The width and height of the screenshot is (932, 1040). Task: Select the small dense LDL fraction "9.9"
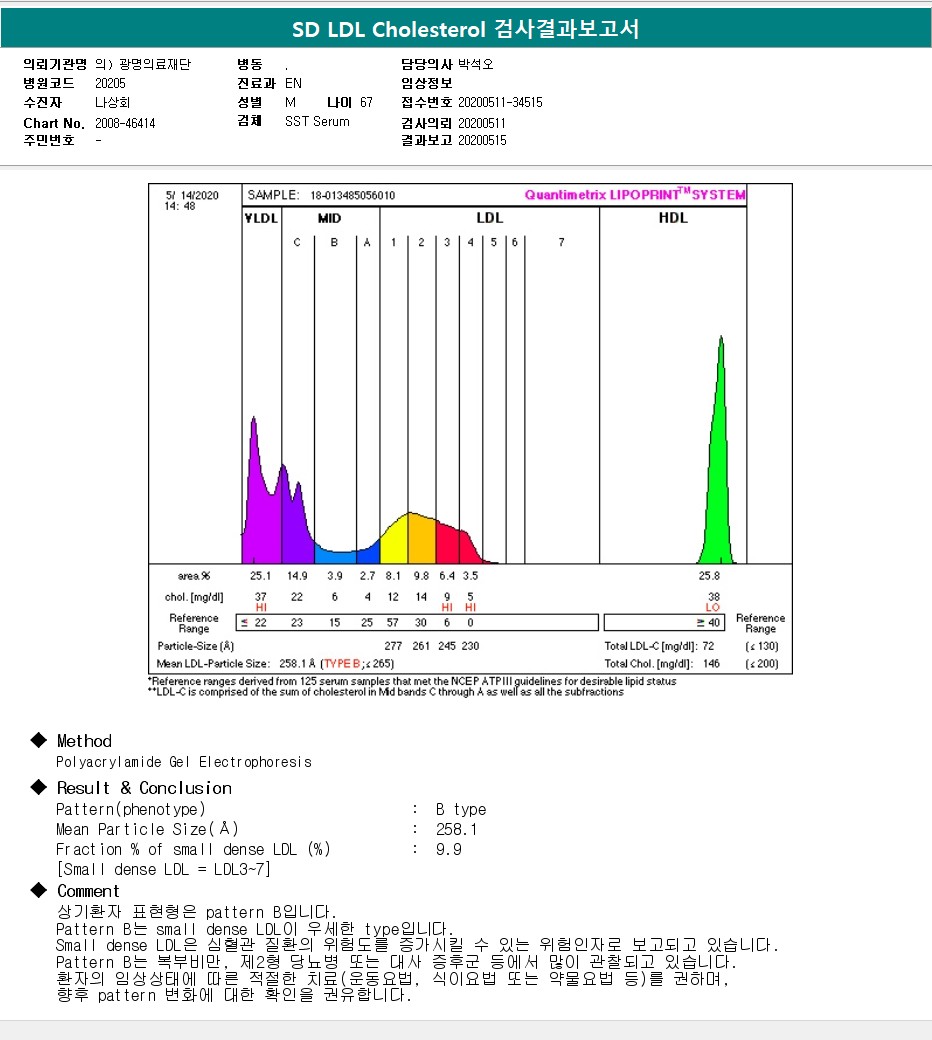tap(448, 849)
